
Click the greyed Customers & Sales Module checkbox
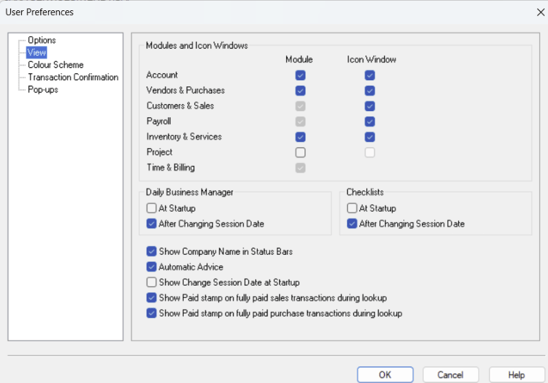(300, 106)
